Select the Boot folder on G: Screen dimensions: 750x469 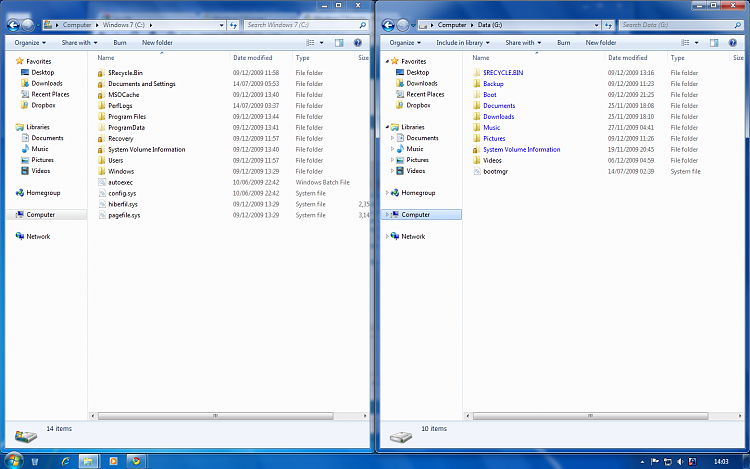click(490, 95)
